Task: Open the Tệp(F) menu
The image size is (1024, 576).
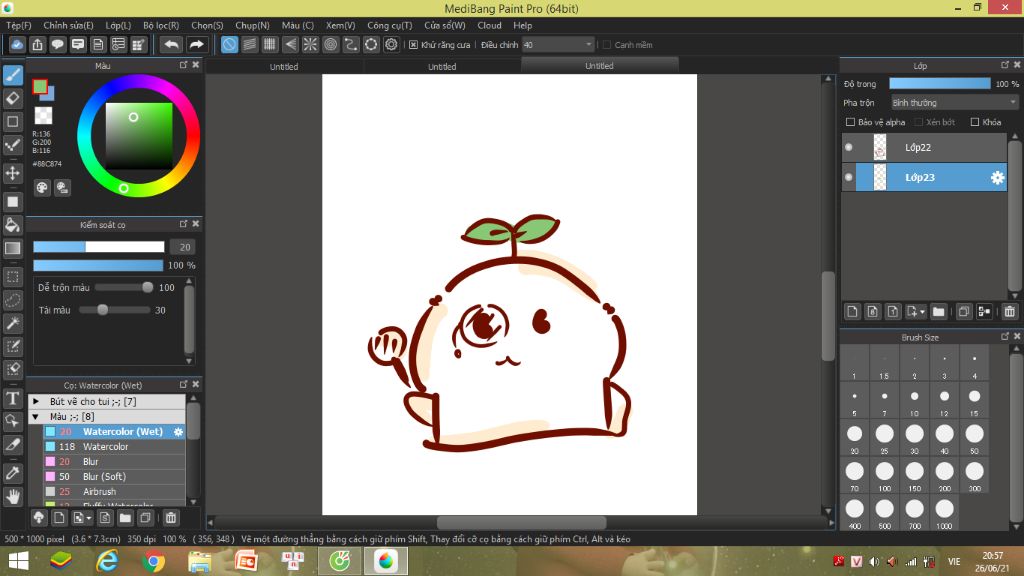Action: (x=19, y=25)
